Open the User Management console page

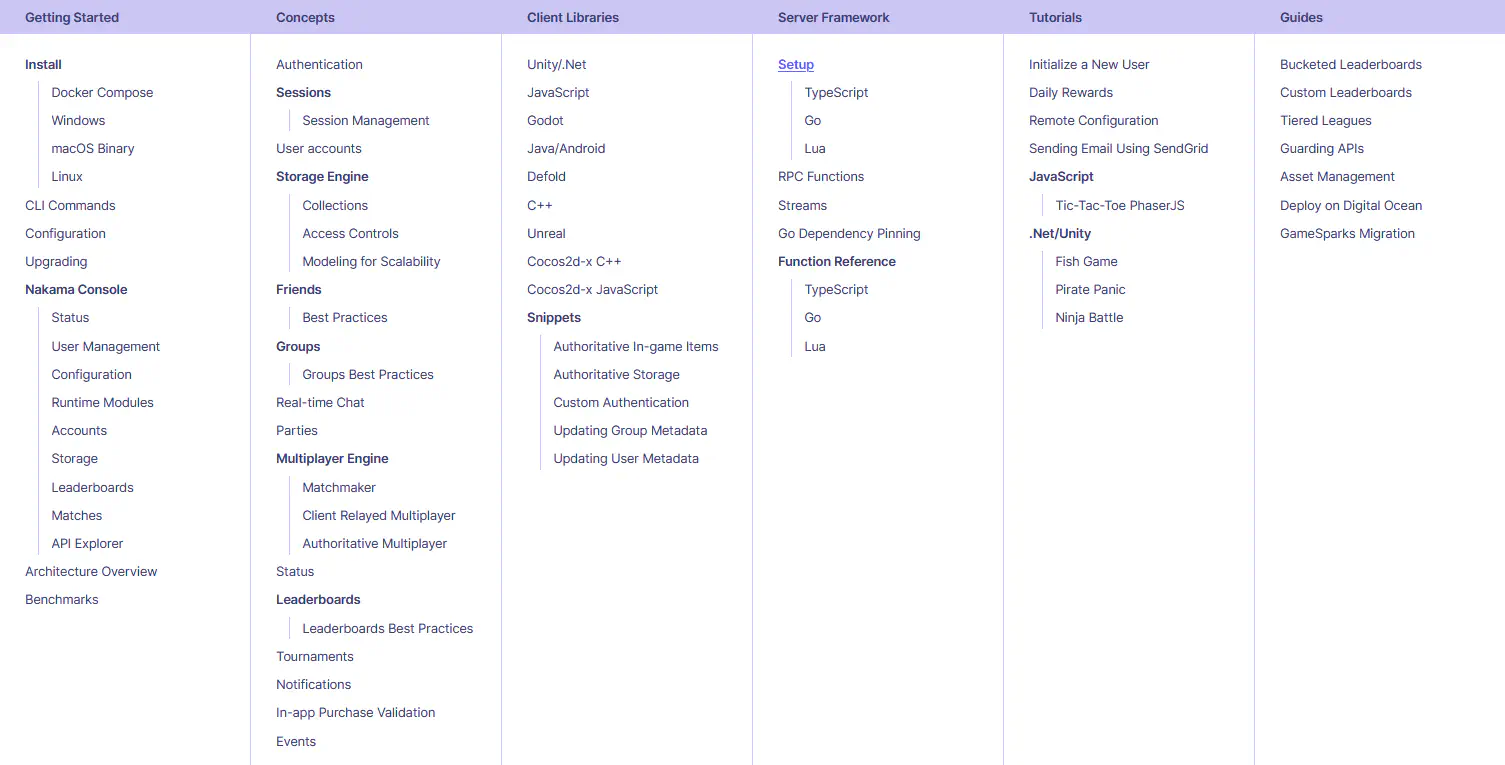coord(106,346)
